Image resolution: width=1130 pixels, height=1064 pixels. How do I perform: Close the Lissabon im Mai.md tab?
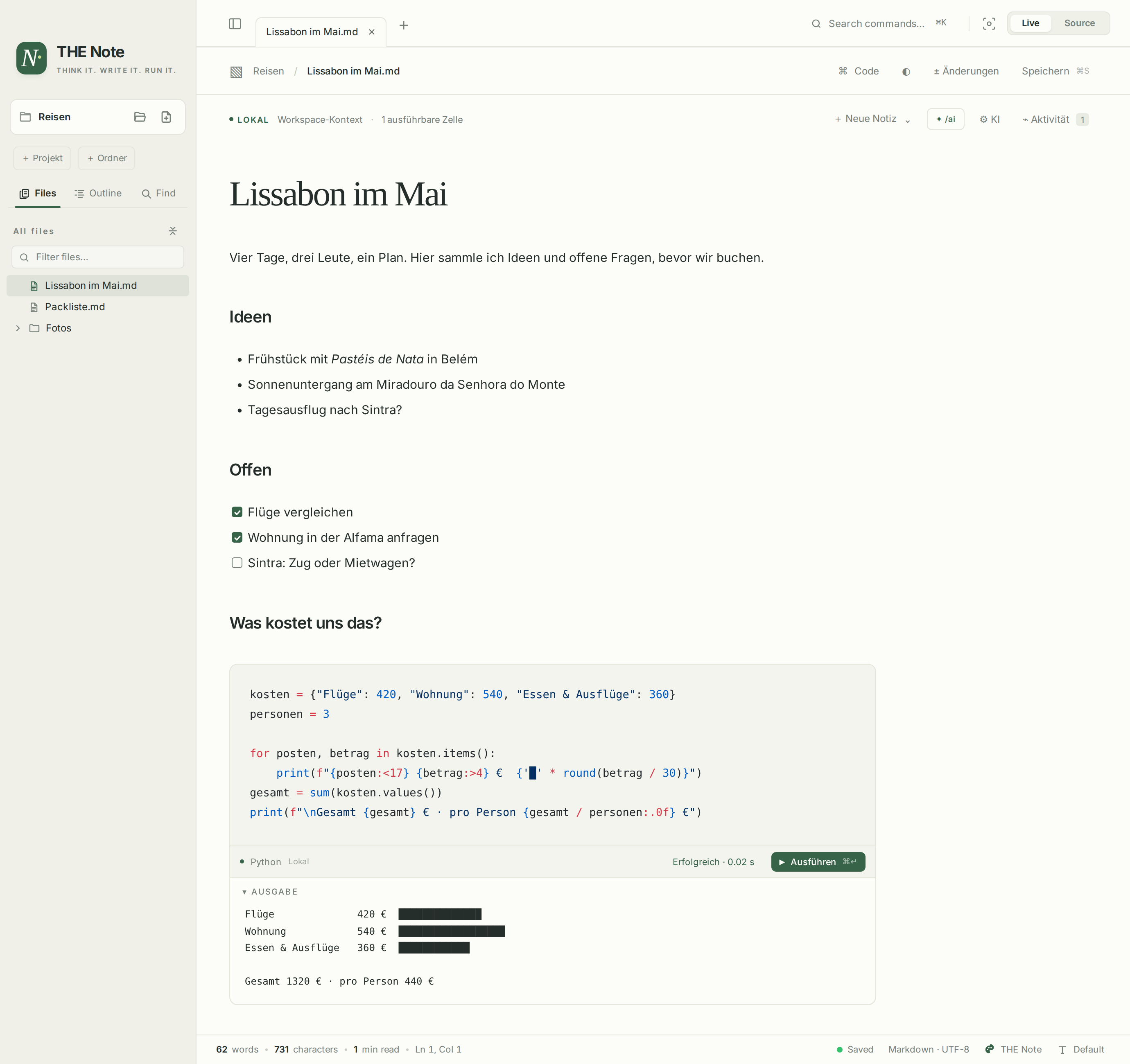click(372, 32)
